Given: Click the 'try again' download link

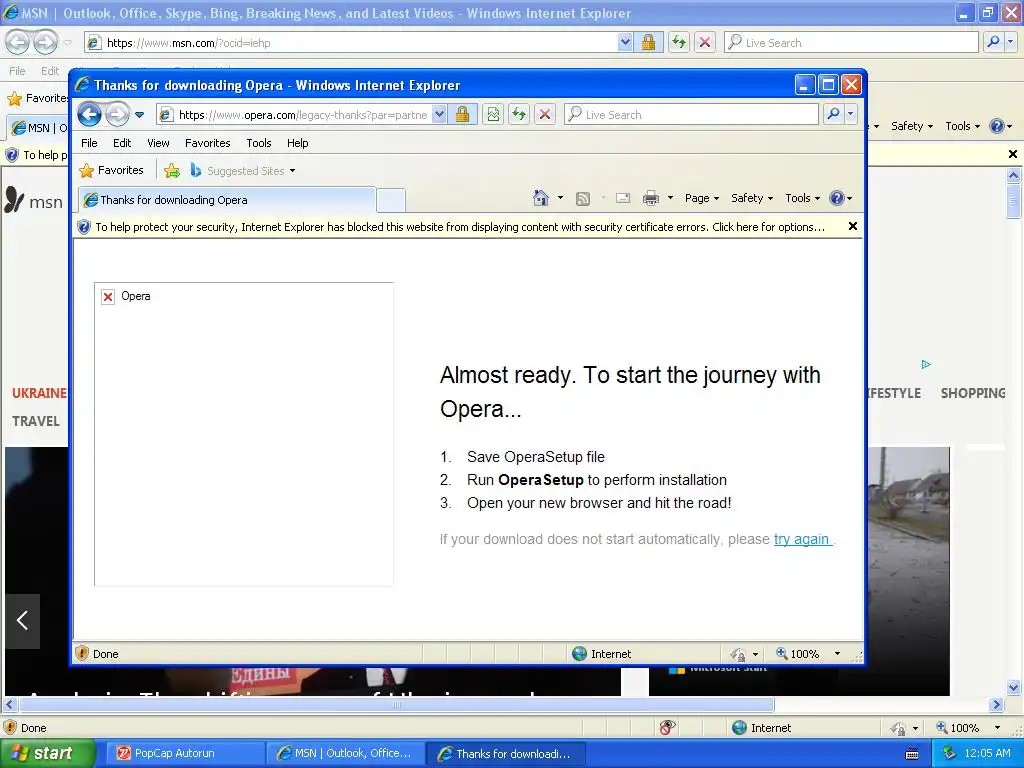Looking at the screenshot, I should pos(802,539).
